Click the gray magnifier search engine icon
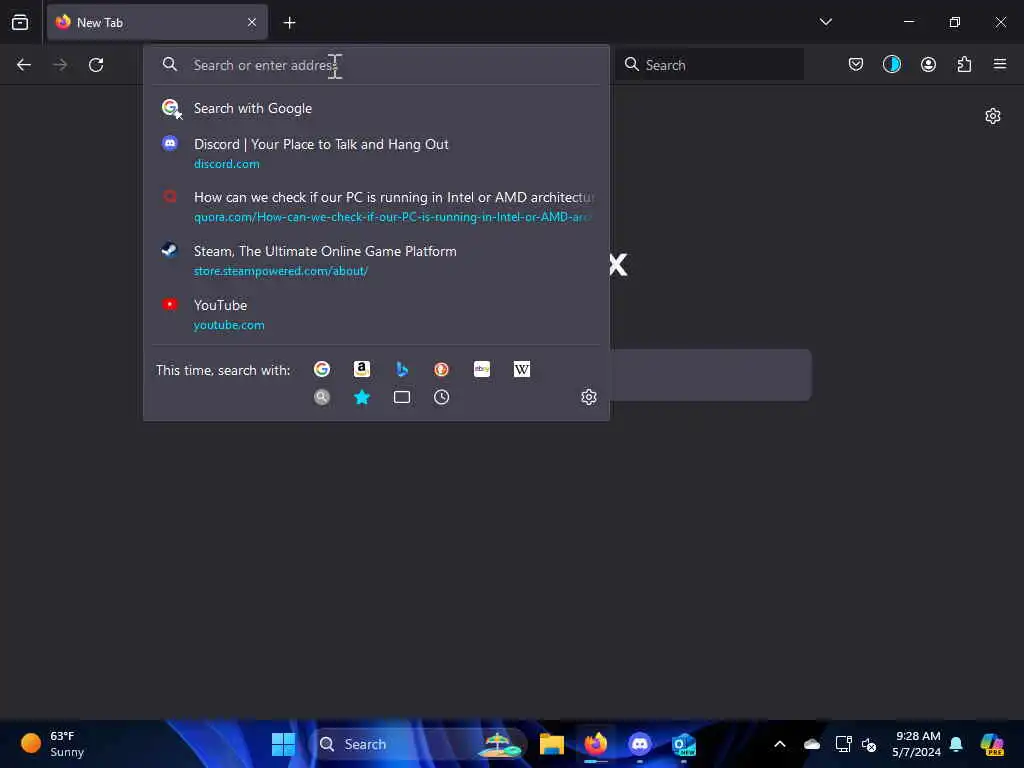Image resolution: width=1024 pixels, height=768 pixels. pos(322,397)
